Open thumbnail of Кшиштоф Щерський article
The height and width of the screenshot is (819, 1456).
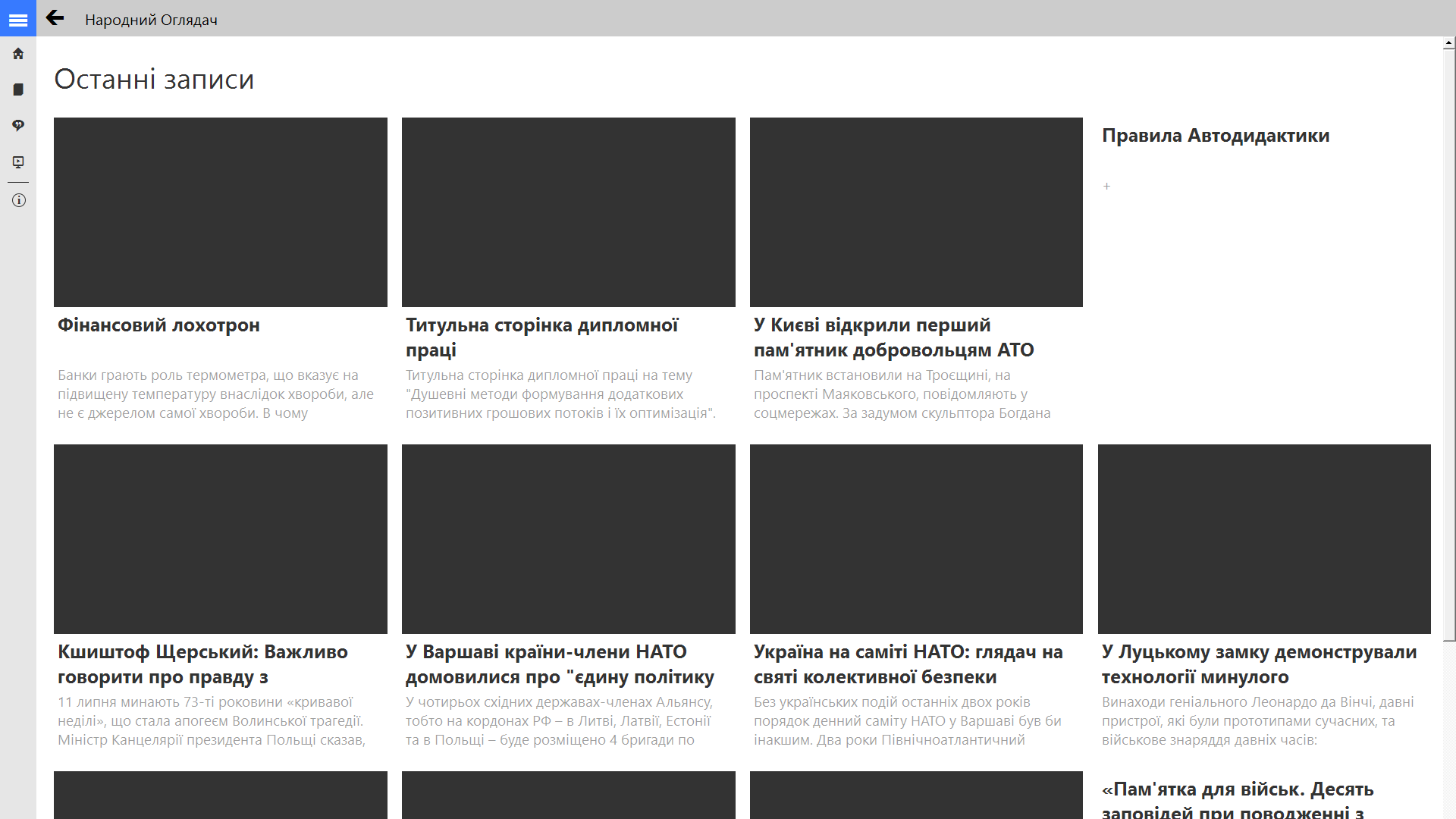coord(221,539)
